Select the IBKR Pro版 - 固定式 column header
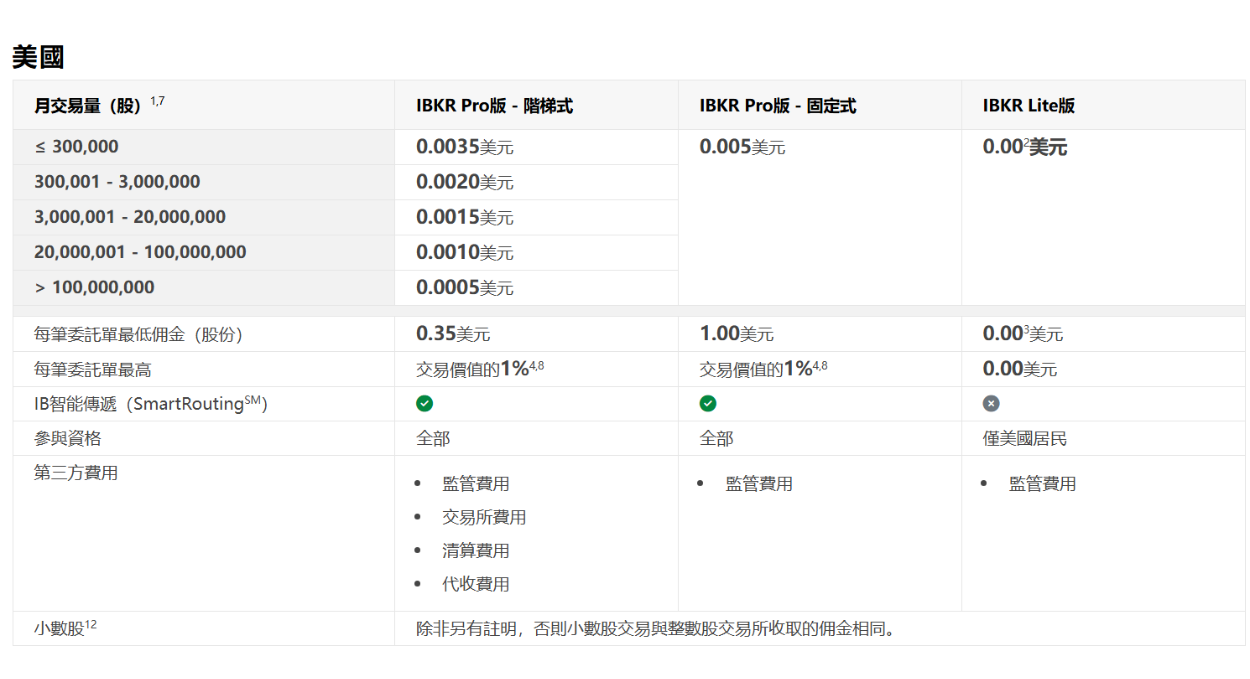 coord(779,105)
